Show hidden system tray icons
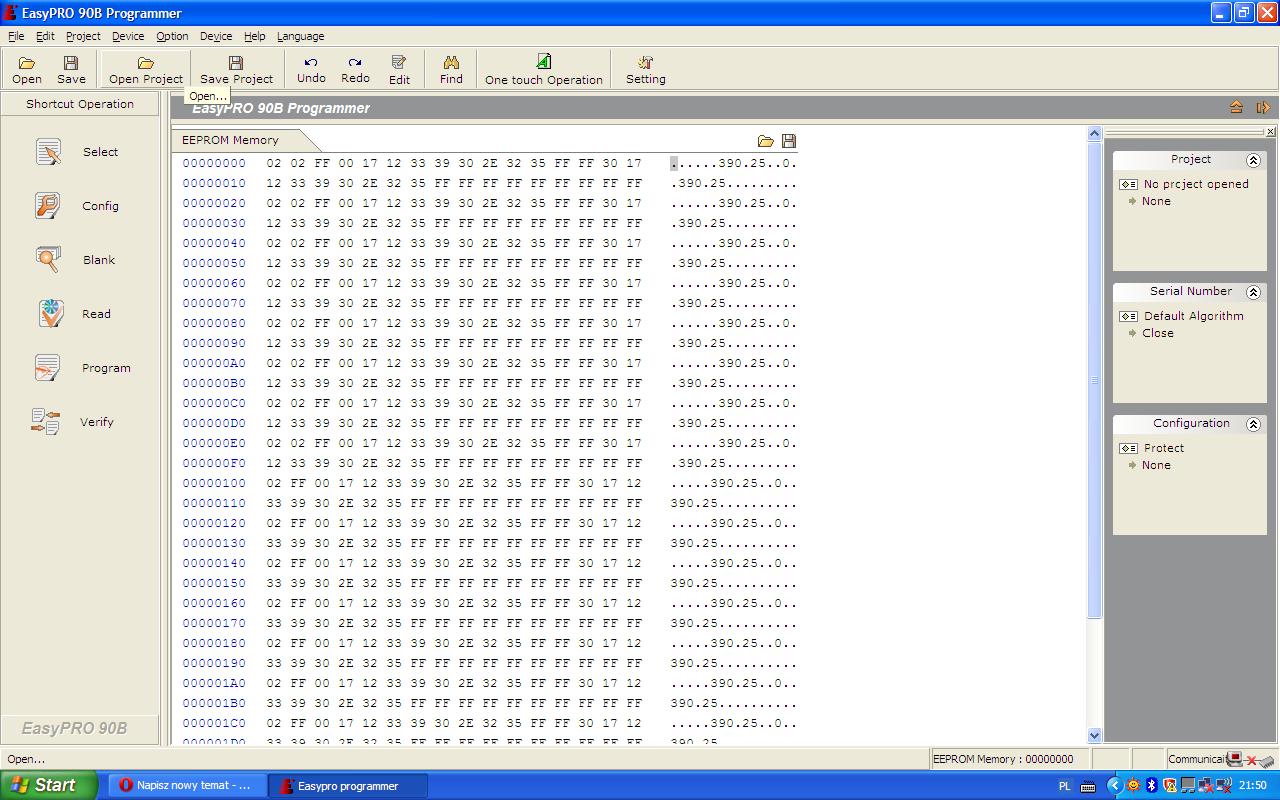Viewport: 1280px width, 800px height. [1114, 786]
